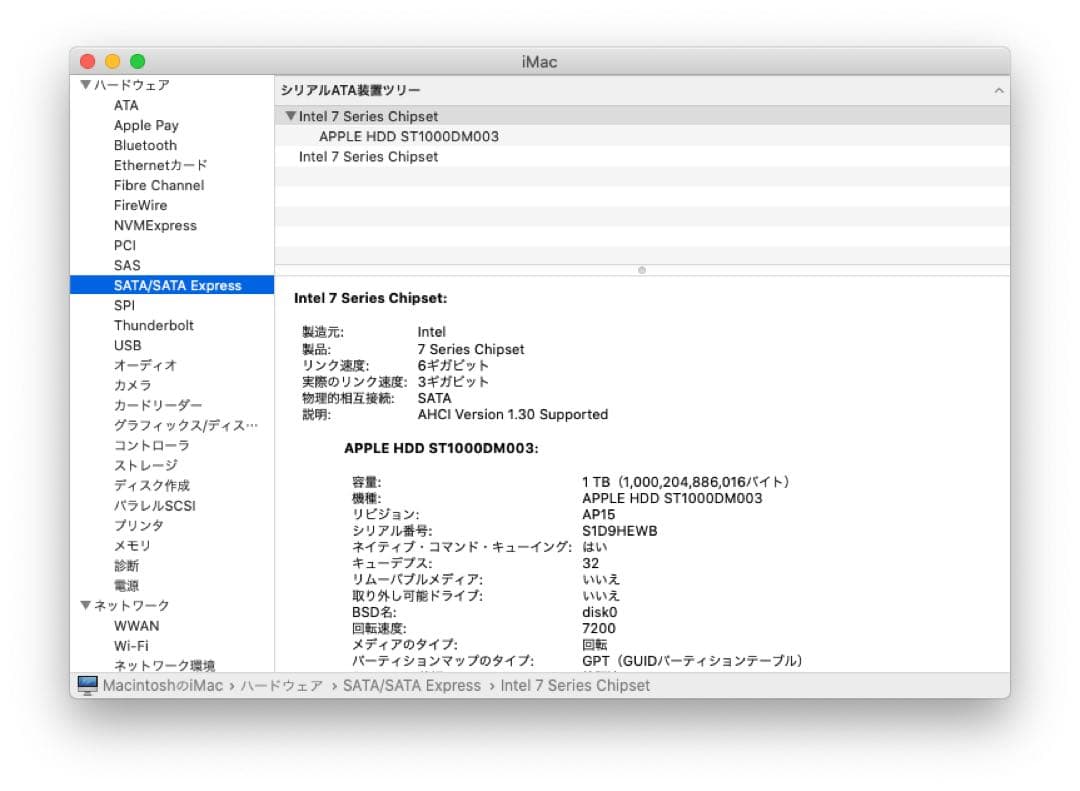Collapse the first Intel 7 Series Chipset tree node
The image size is (1080, 791).
291,116
